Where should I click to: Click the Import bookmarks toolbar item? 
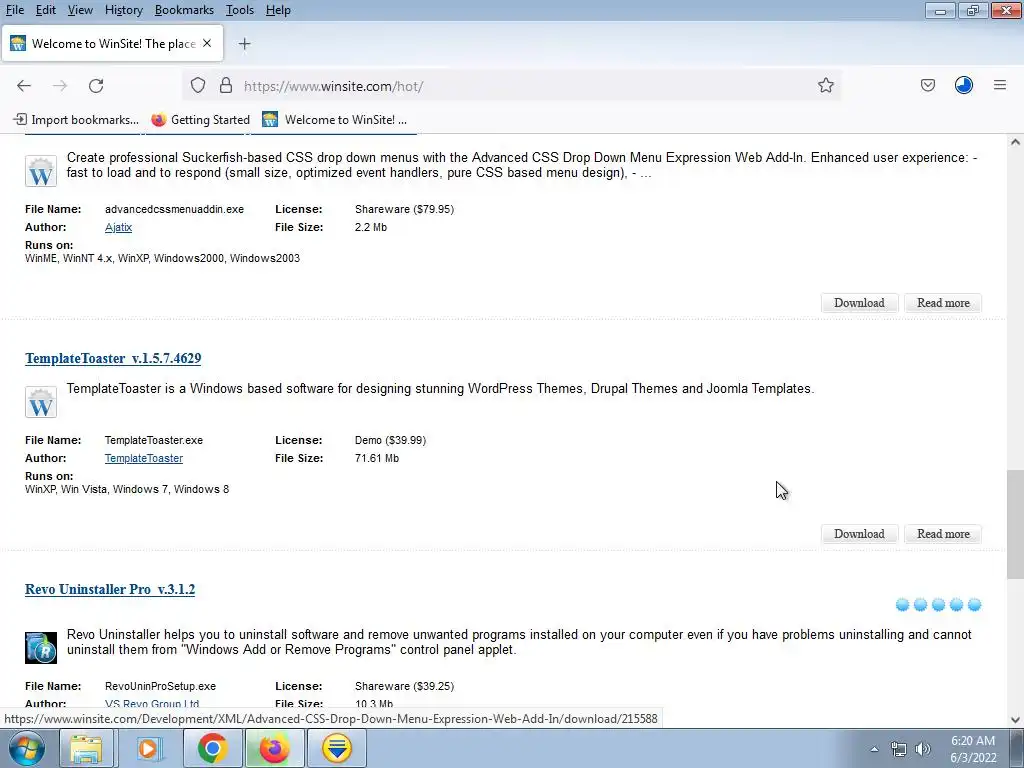(76, 120)
